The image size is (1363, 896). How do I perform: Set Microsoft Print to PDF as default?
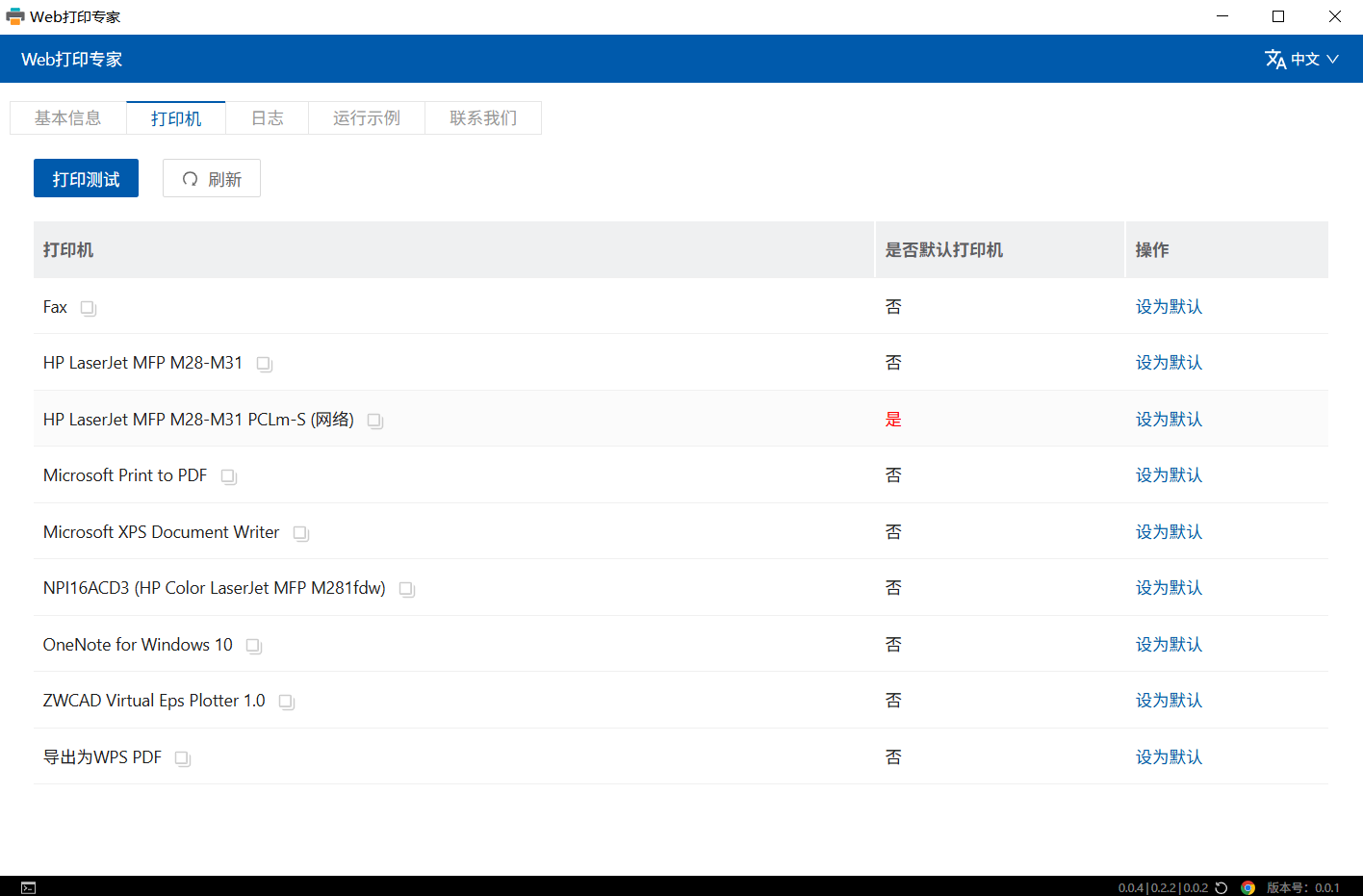[1169, 475]
